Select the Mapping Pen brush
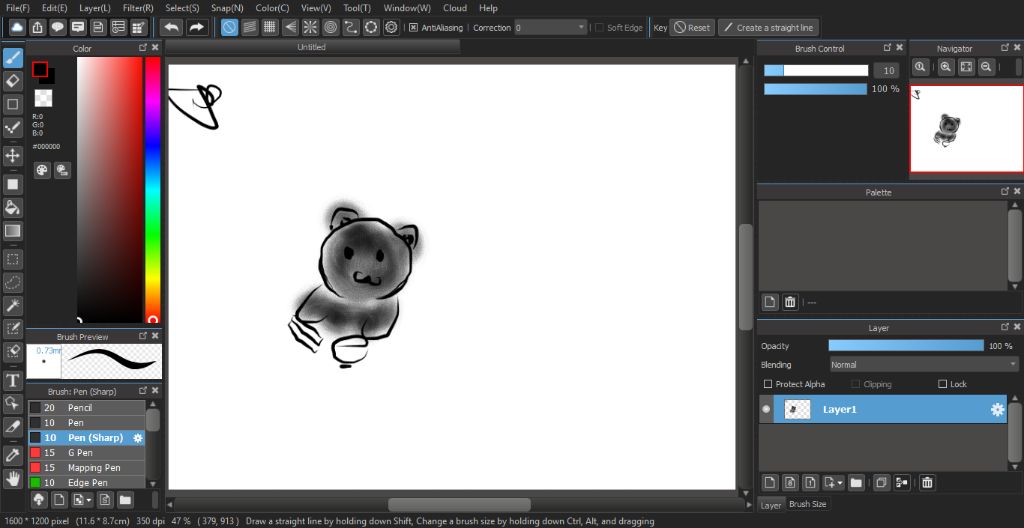 point(86,468)
